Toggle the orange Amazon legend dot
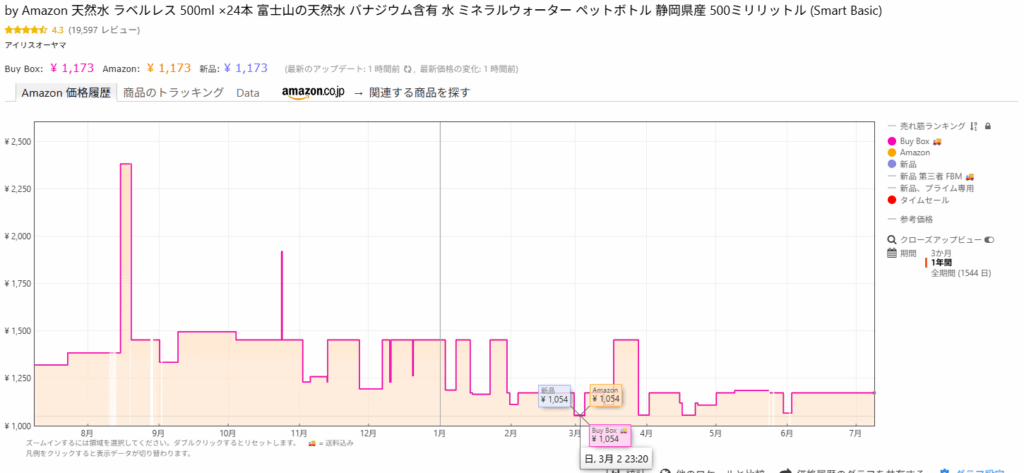The width and height of the screenshot is (1024, 473). [892, 153]
